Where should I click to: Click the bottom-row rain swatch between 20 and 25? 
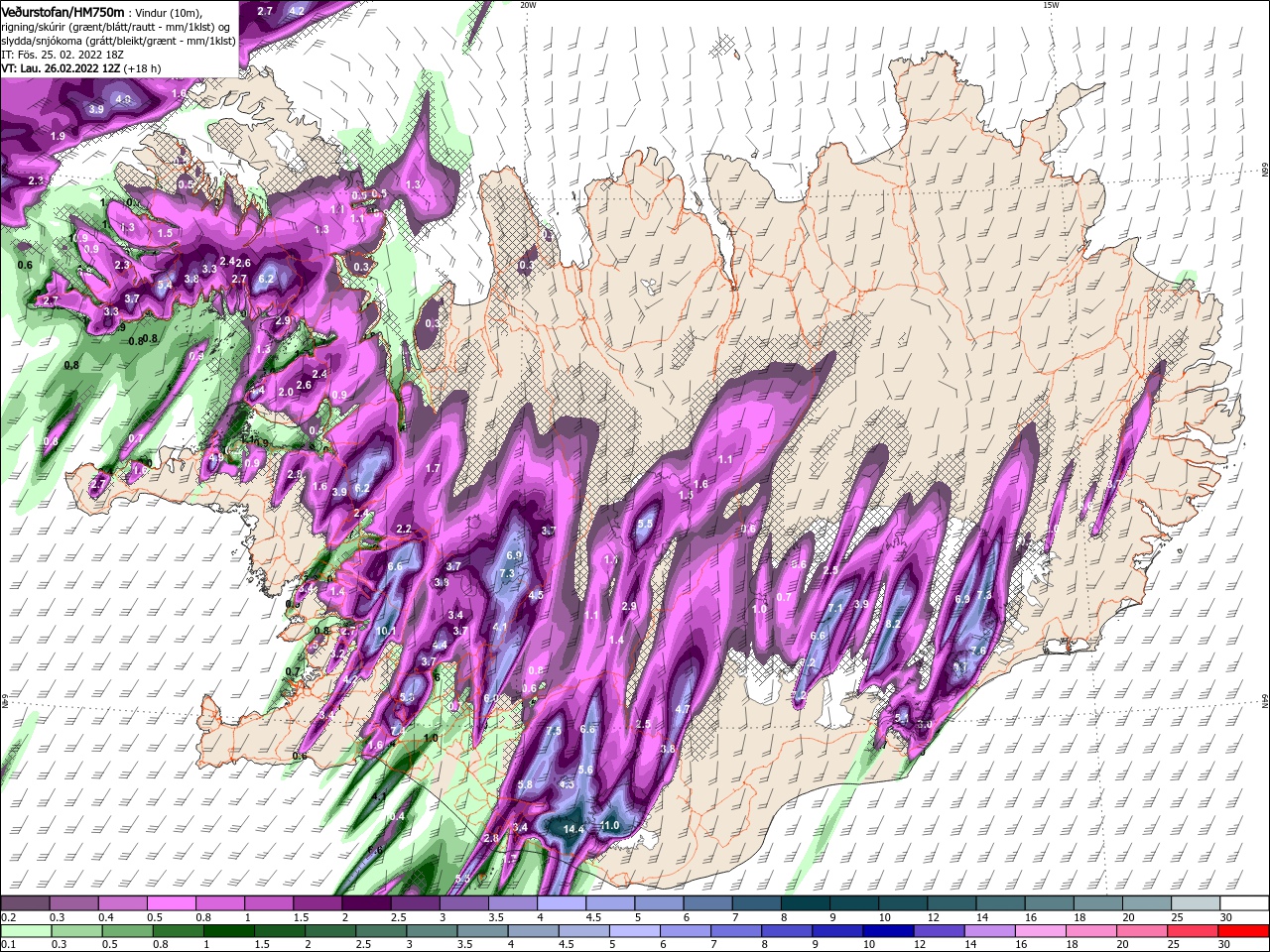1141,931
